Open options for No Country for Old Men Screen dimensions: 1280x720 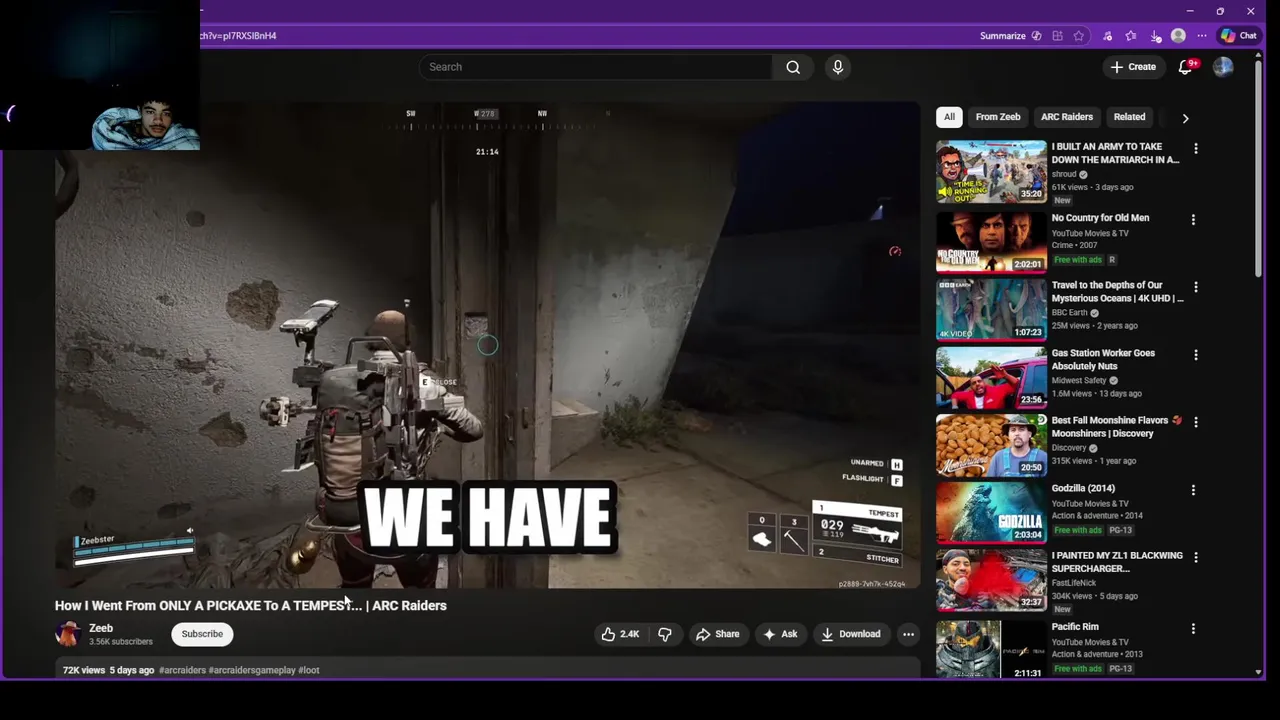pos(1193,219)
